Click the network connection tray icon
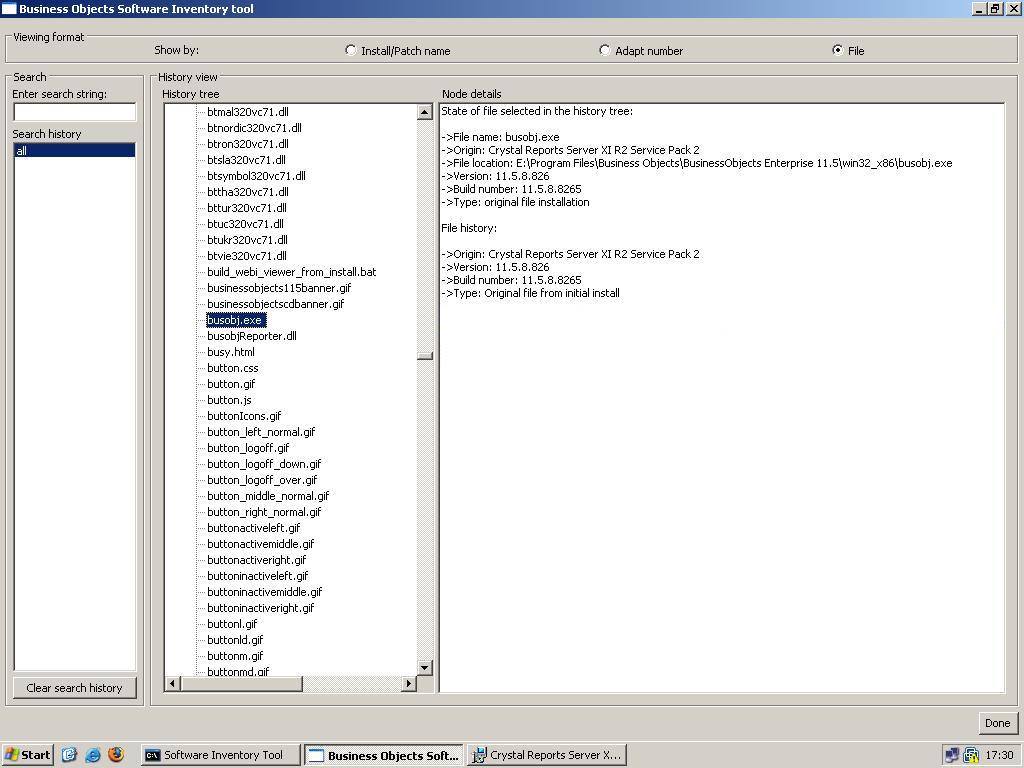Image resolution: width=1024 pixels, height=768 pixels. click(952, 756)
